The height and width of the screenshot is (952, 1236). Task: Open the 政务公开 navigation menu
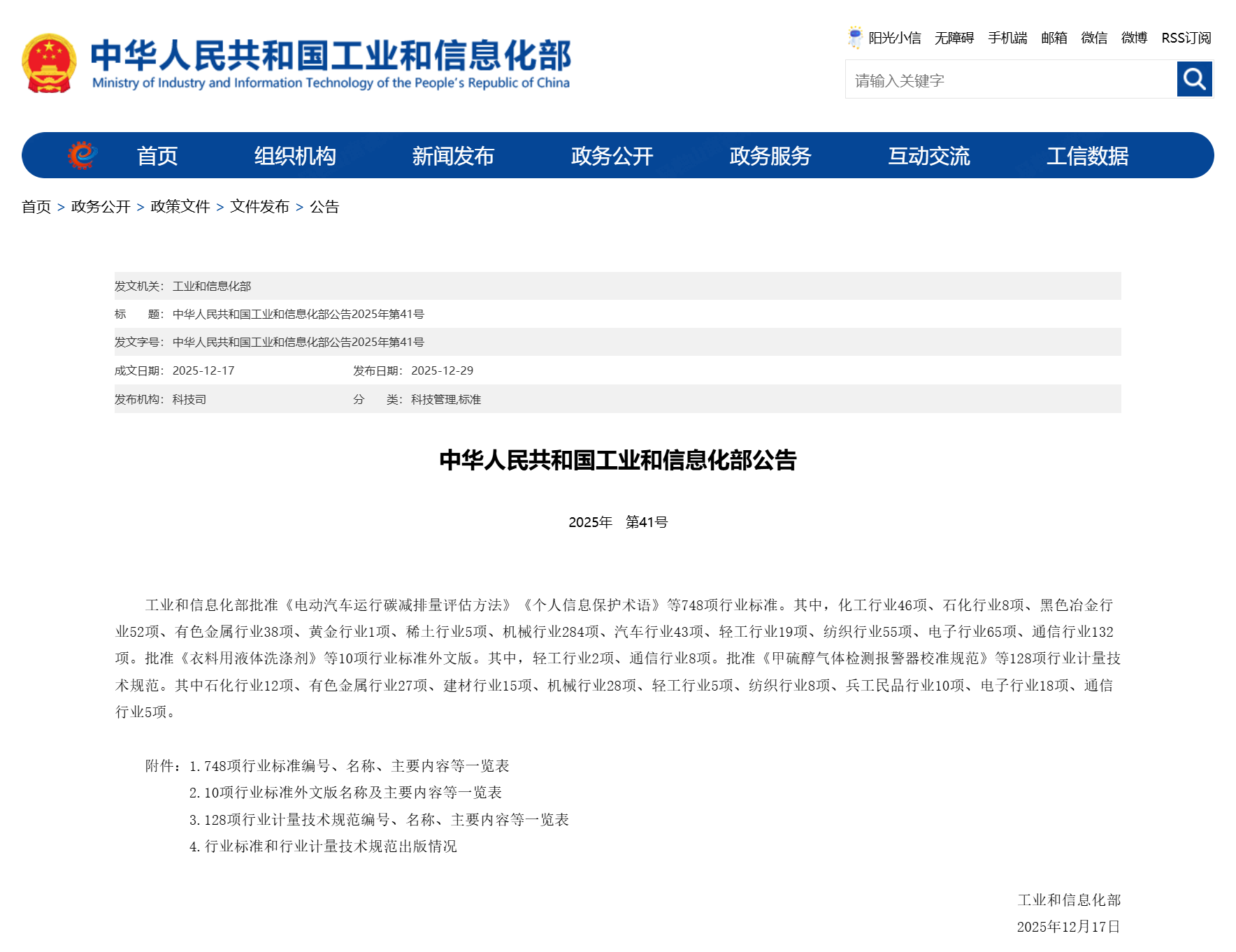click(611, 156)
